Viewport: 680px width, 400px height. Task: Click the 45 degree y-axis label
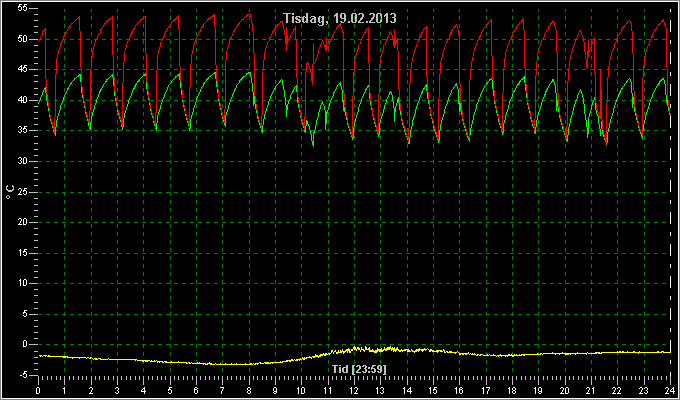[23, 69]
